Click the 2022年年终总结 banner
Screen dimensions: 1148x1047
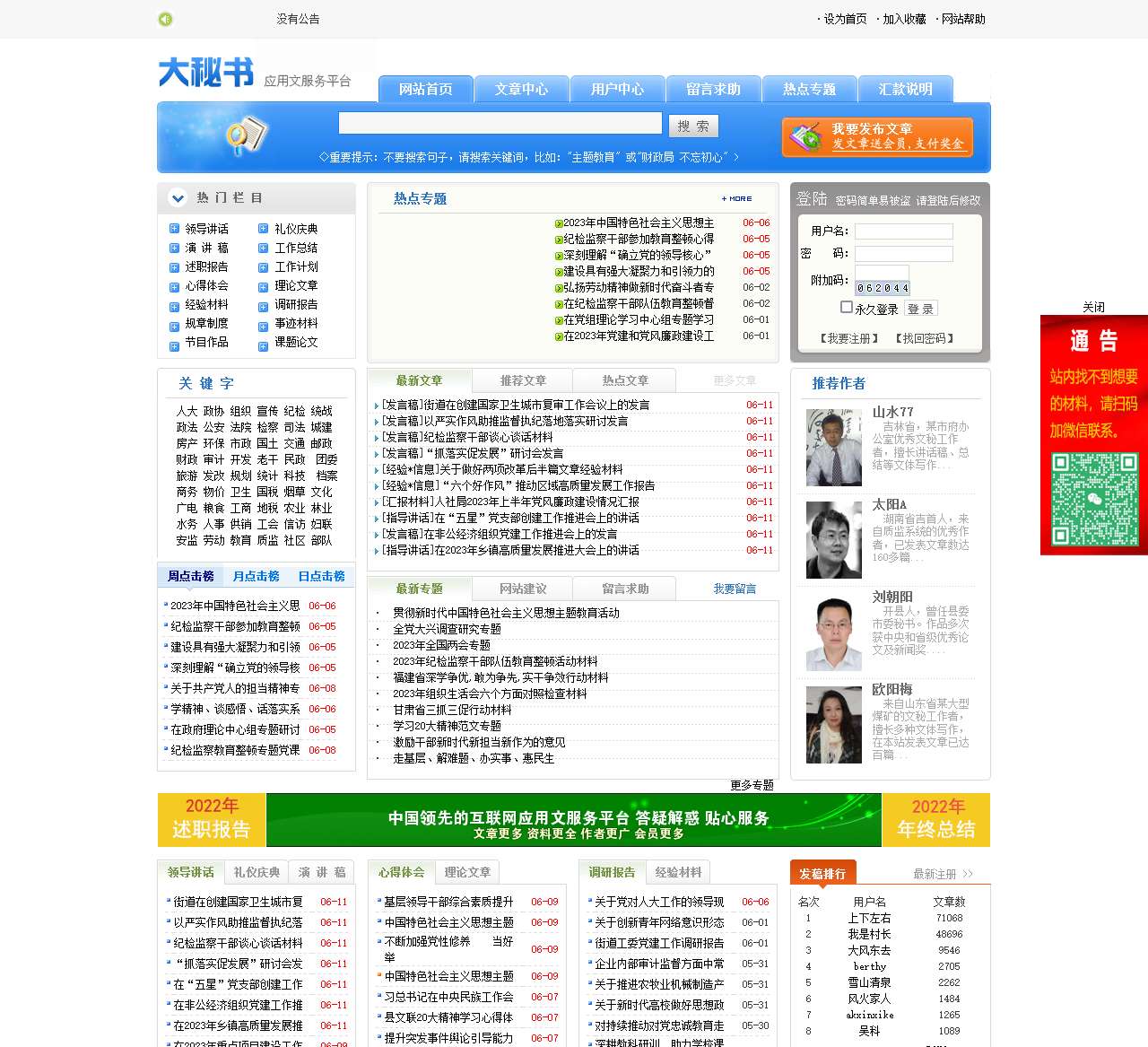[x=936, y=820]
